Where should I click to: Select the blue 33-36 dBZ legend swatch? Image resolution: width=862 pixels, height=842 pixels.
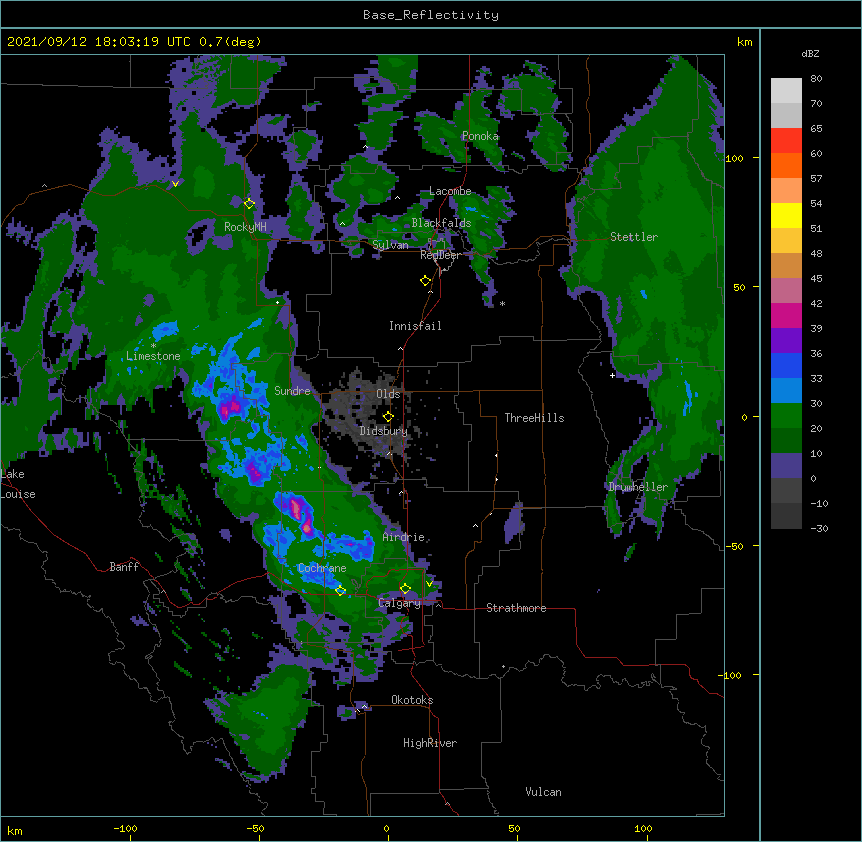click(x=786, y=365)
